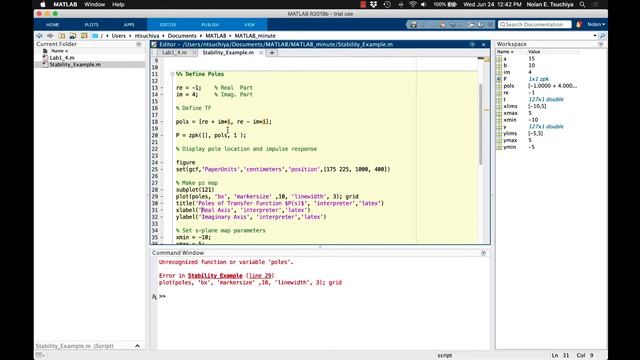The image size is (640, 360).
Task: Click the Search Documentation field
Action: click(x=535, y=24)
